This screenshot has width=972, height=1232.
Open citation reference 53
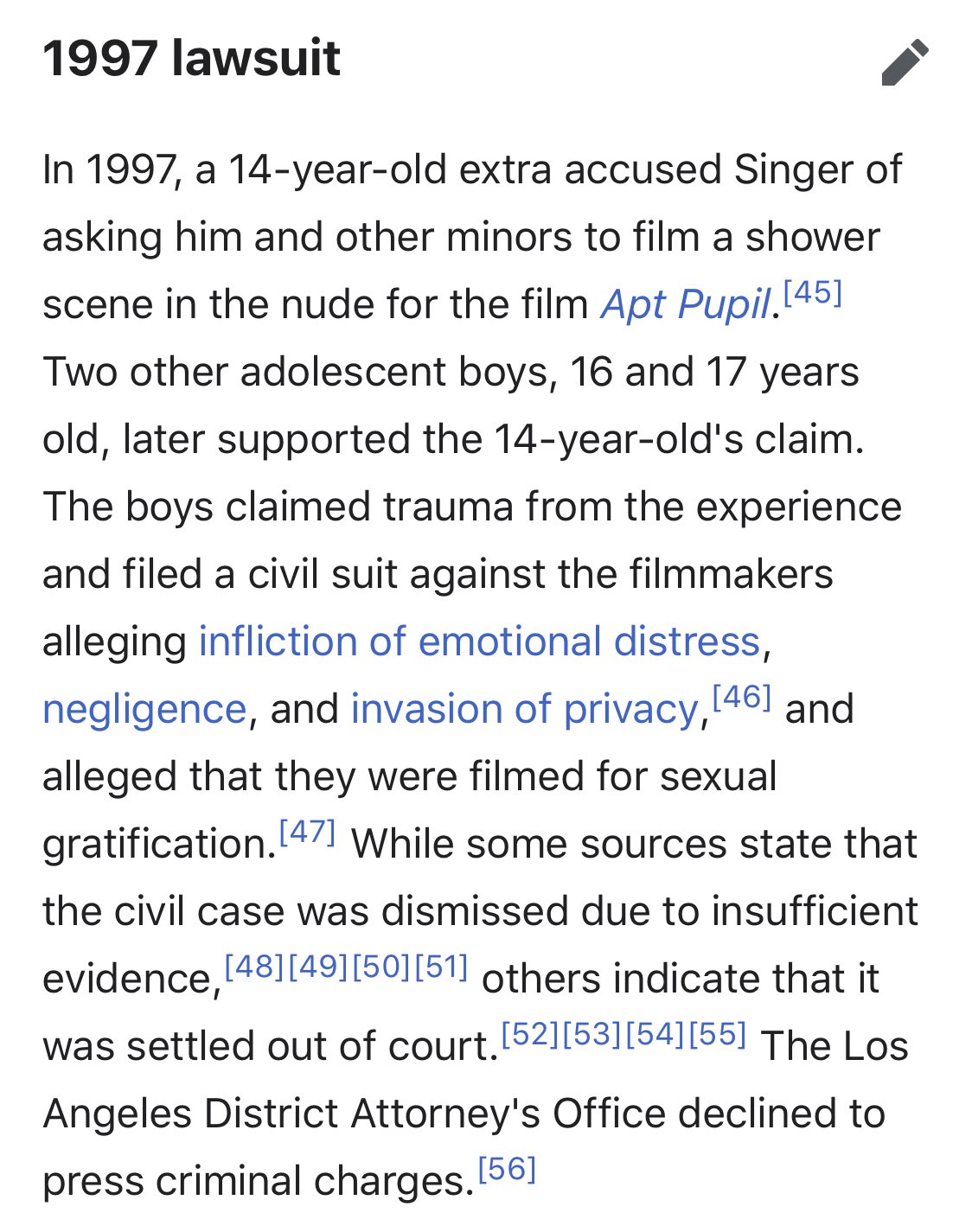pyautogui.click(x=593, y=1034)
